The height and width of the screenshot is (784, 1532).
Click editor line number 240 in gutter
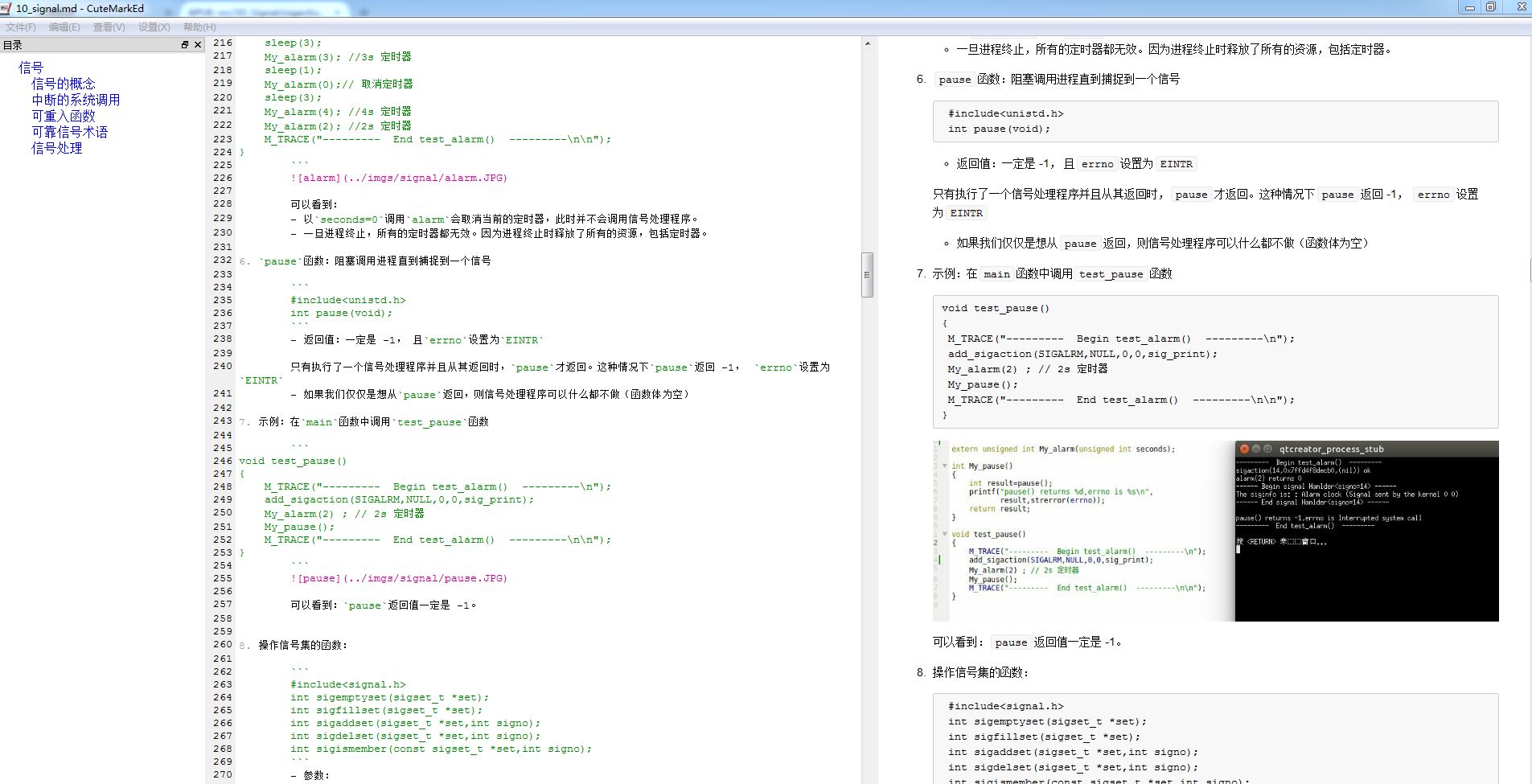tap(223, 366)
